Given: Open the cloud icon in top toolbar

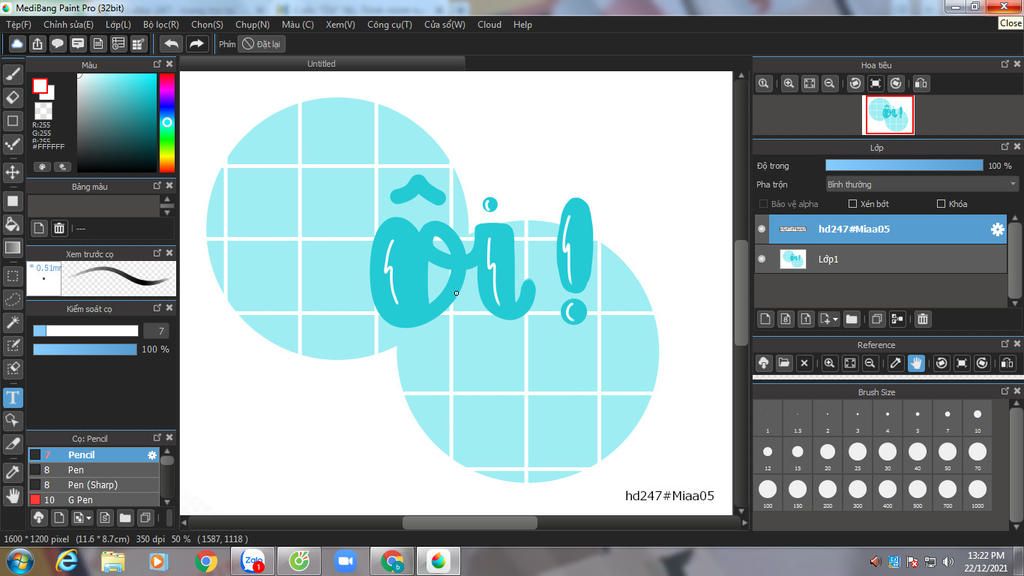Looking at the screenshot, I should 17,44.
